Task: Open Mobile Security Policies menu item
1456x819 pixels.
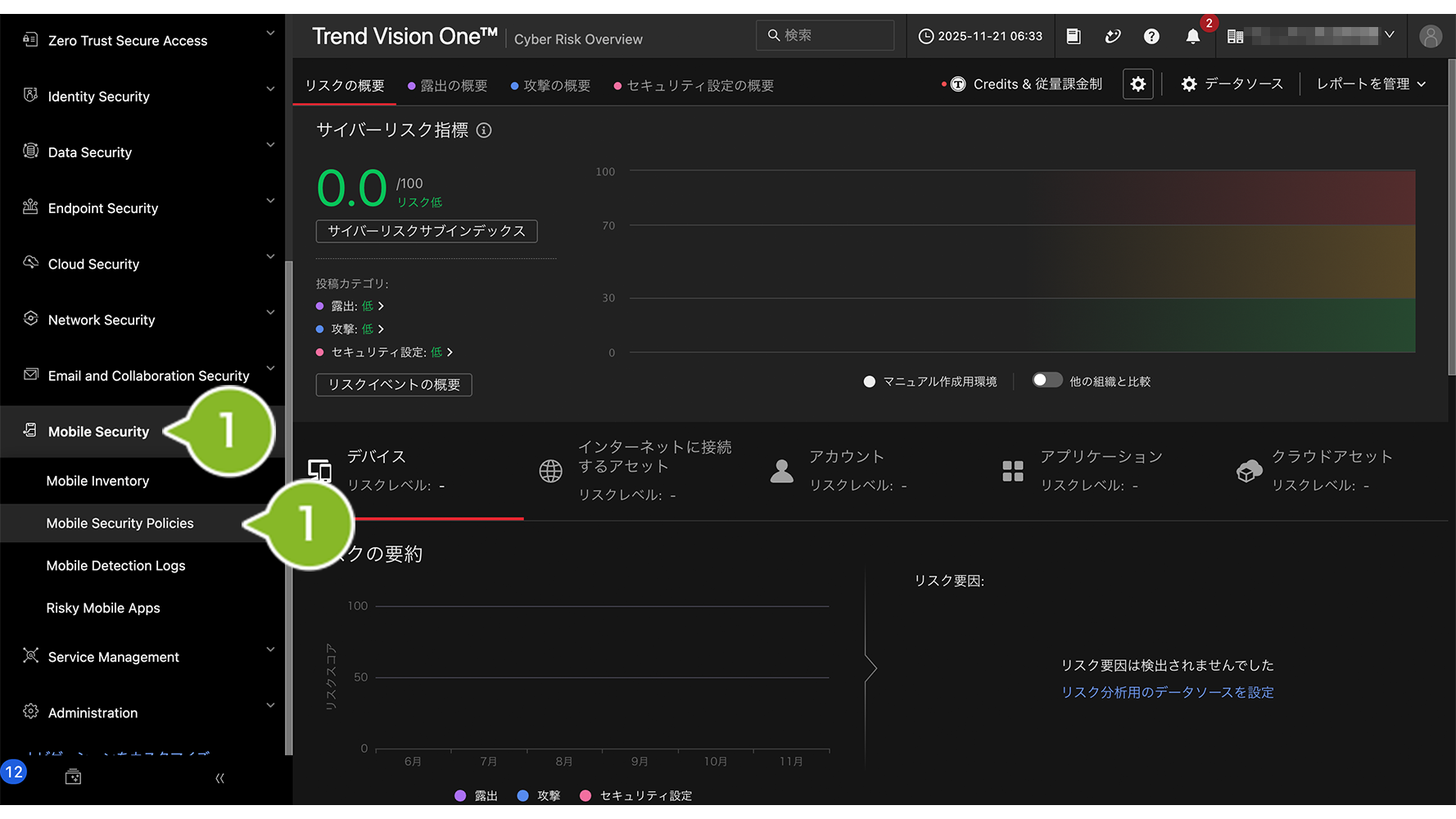Action: click(x=120, y=523)
